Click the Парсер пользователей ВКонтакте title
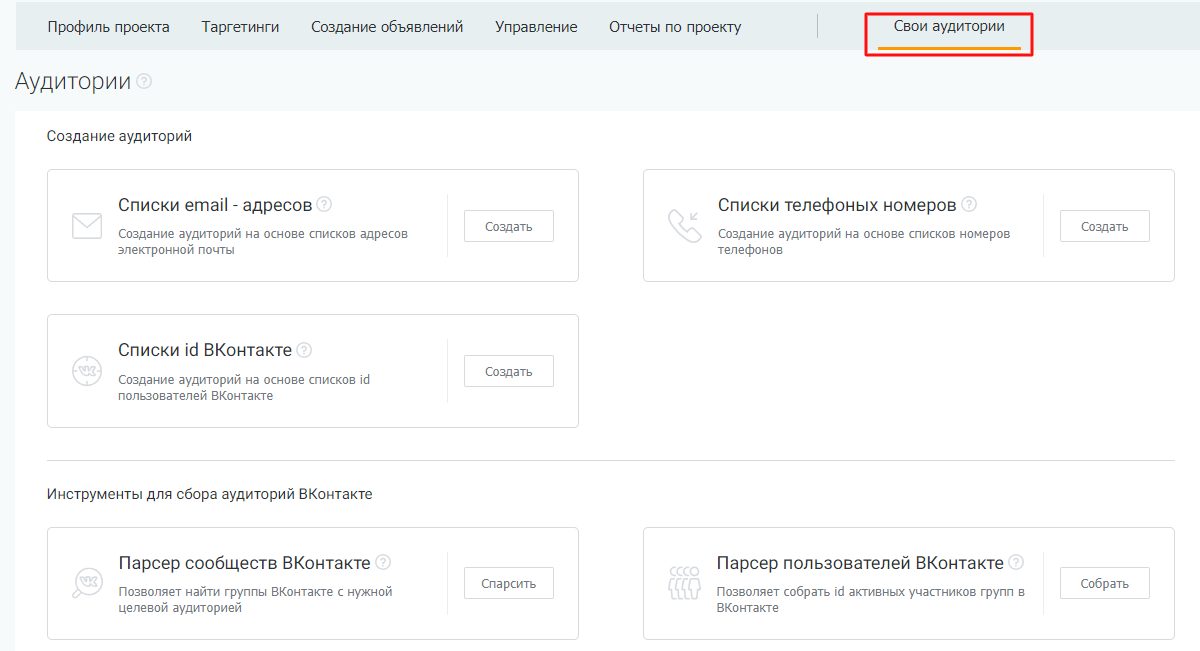 click(x=860, y=562)
